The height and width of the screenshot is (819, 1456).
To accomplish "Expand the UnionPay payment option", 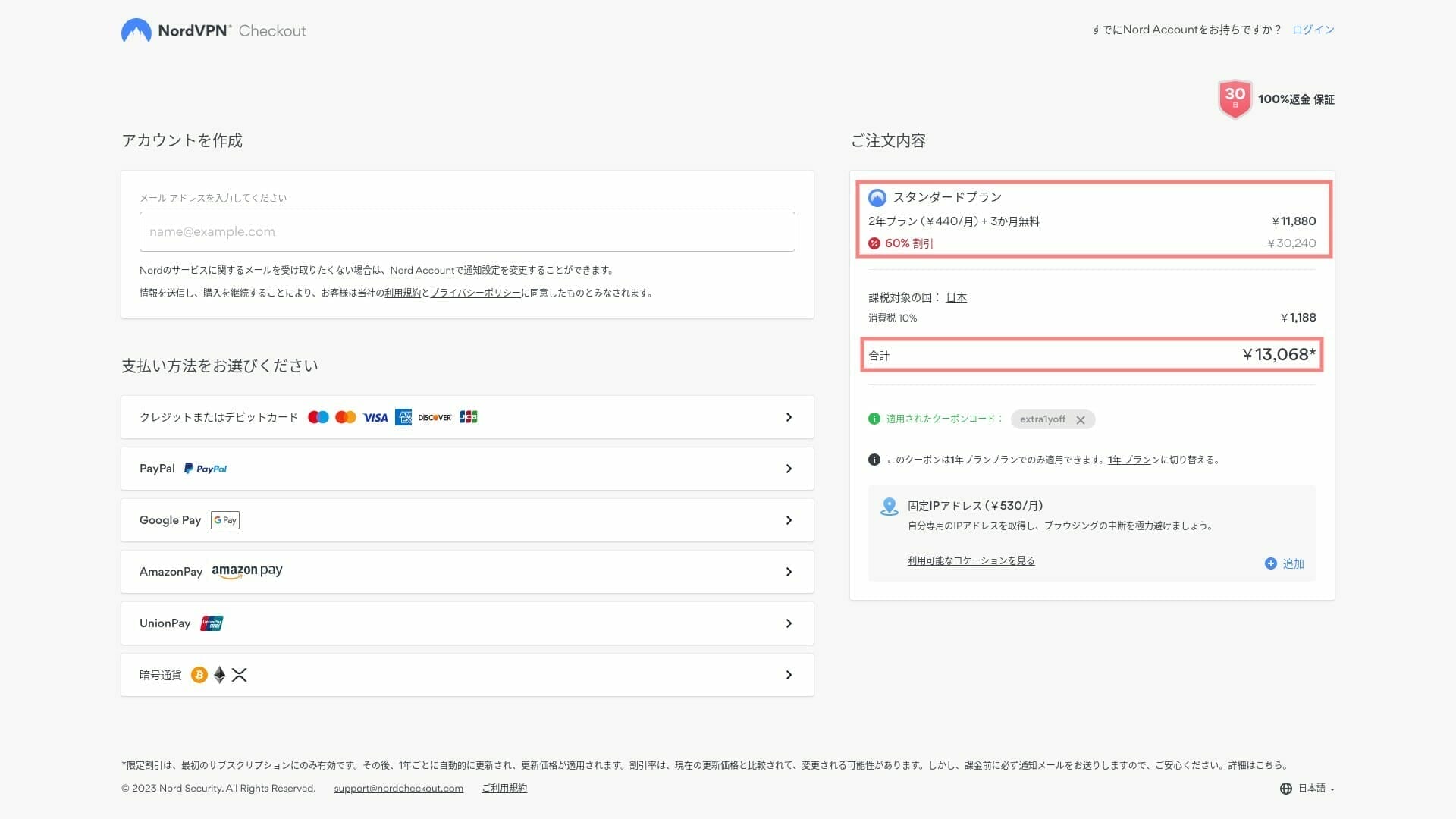I will pyautogui.click(x=467, y=623).
